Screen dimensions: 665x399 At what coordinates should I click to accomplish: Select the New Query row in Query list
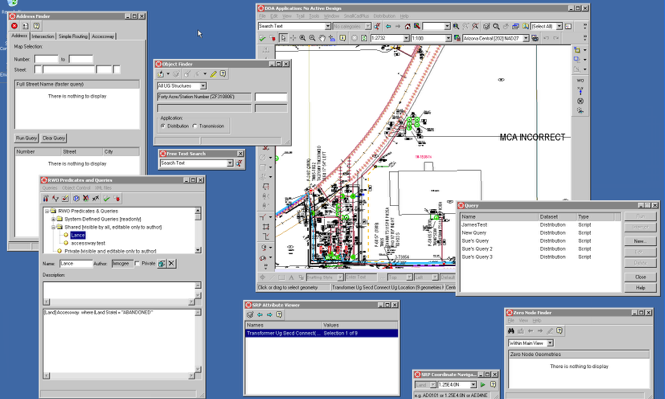[x=540, y=233]
